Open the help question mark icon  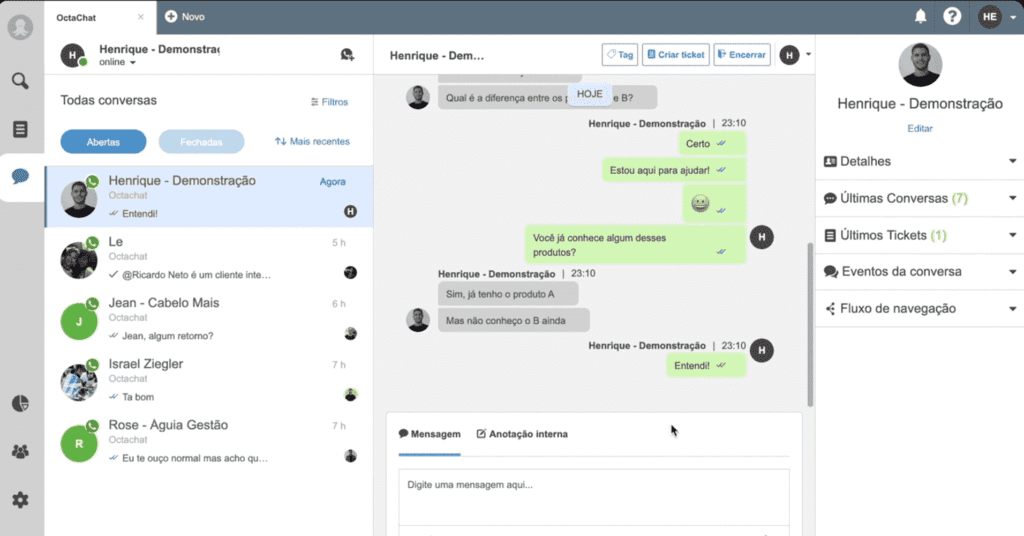pos(952,16)
